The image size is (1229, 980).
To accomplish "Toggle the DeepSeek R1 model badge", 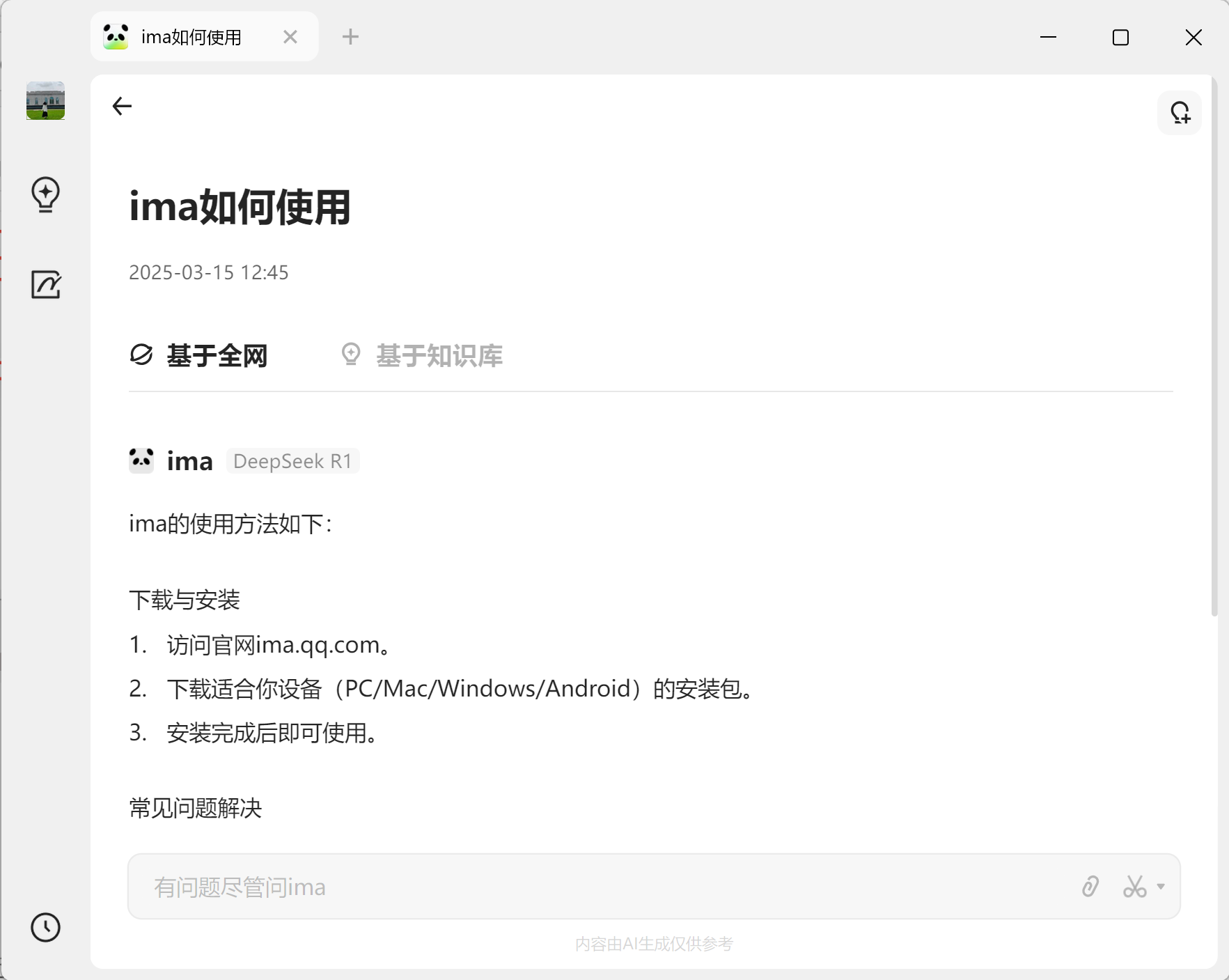I will tap(292, 460).
